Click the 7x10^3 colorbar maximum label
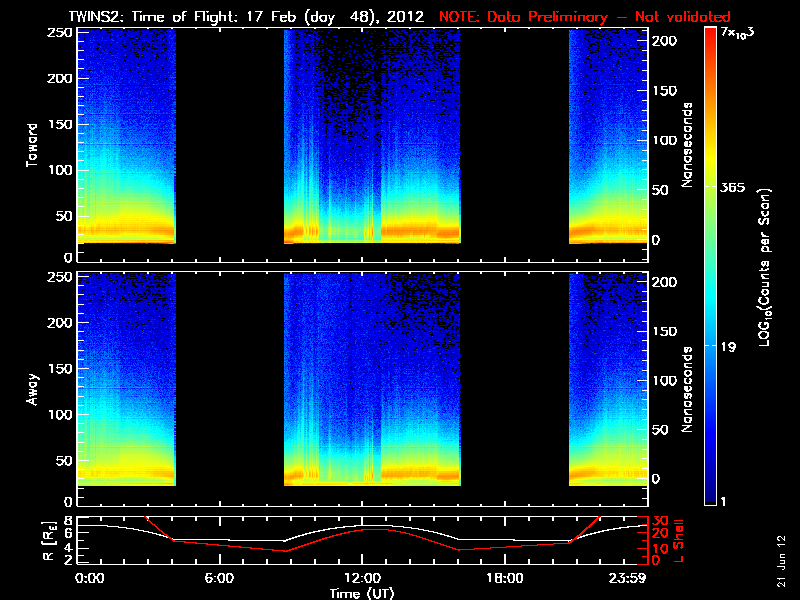The width and height of the screenshot is (800, 600). (738, 32)
